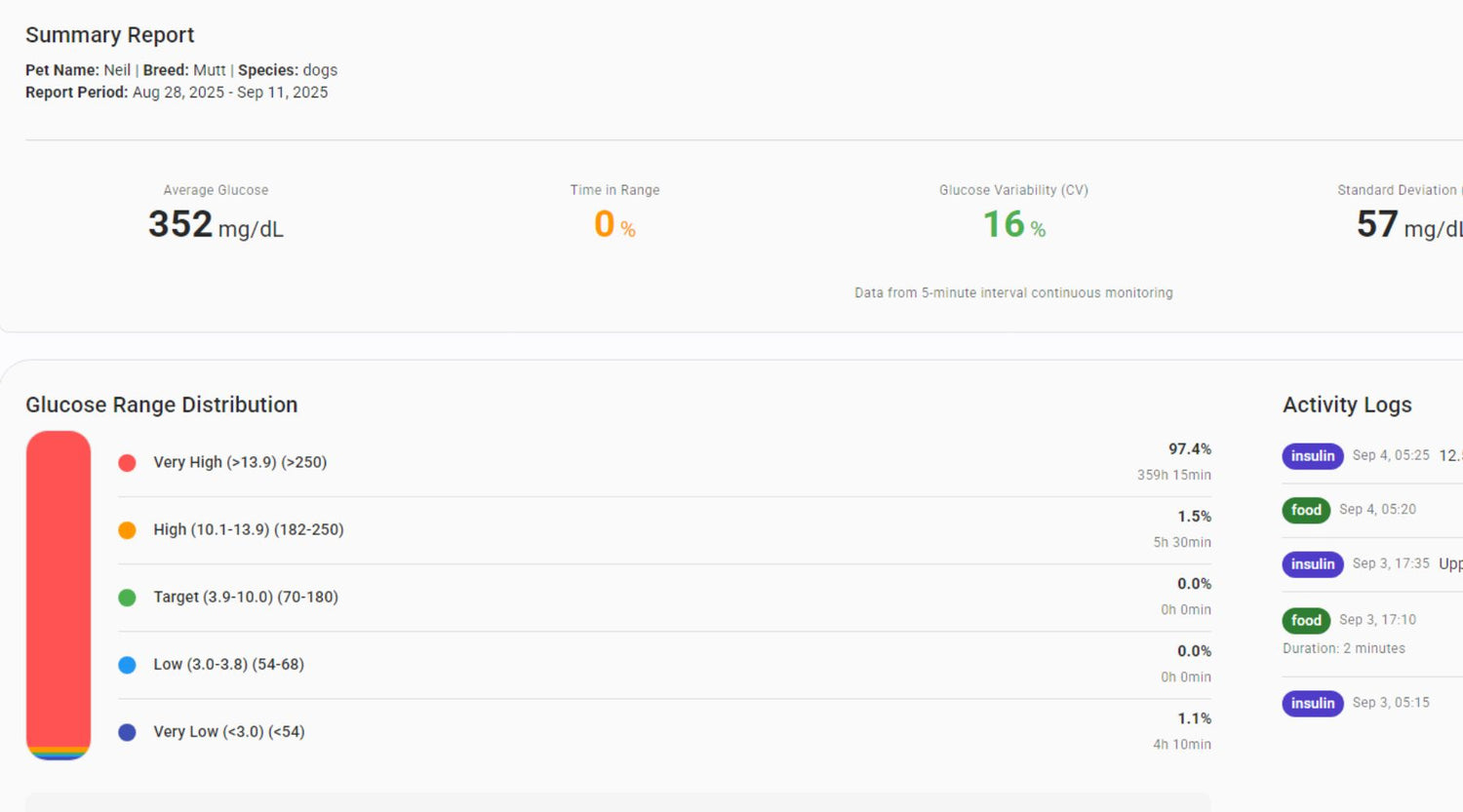Click the Activity Logs heading
The image size is (1463, 812).
[x=1347, y=406]
